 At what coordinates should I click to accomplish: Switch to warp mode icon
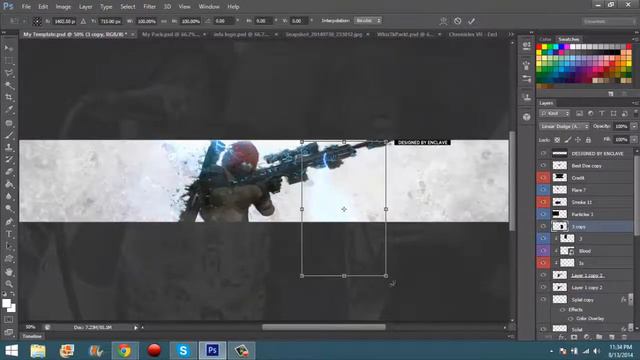pos(443,21)
